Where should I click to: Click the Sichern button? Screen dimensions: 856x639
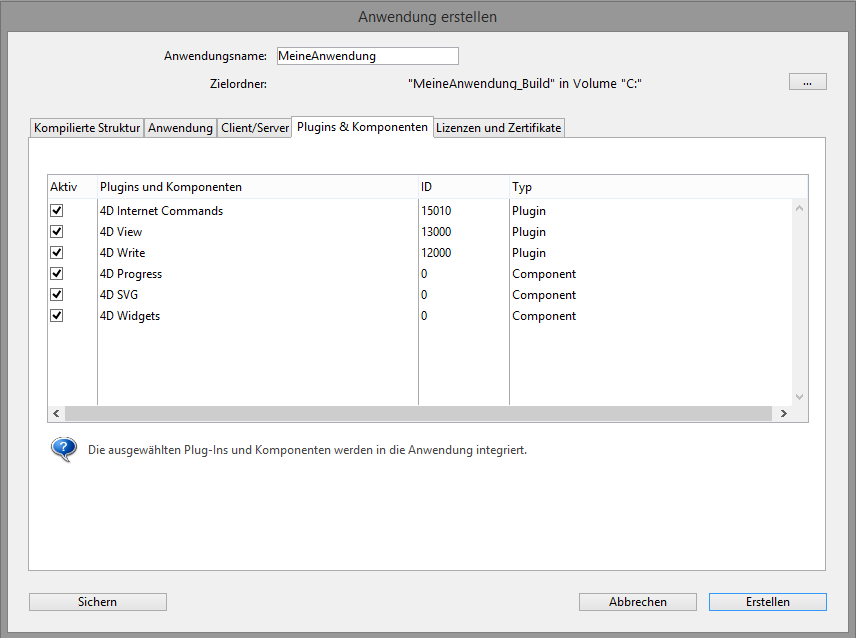click(98, 602)
